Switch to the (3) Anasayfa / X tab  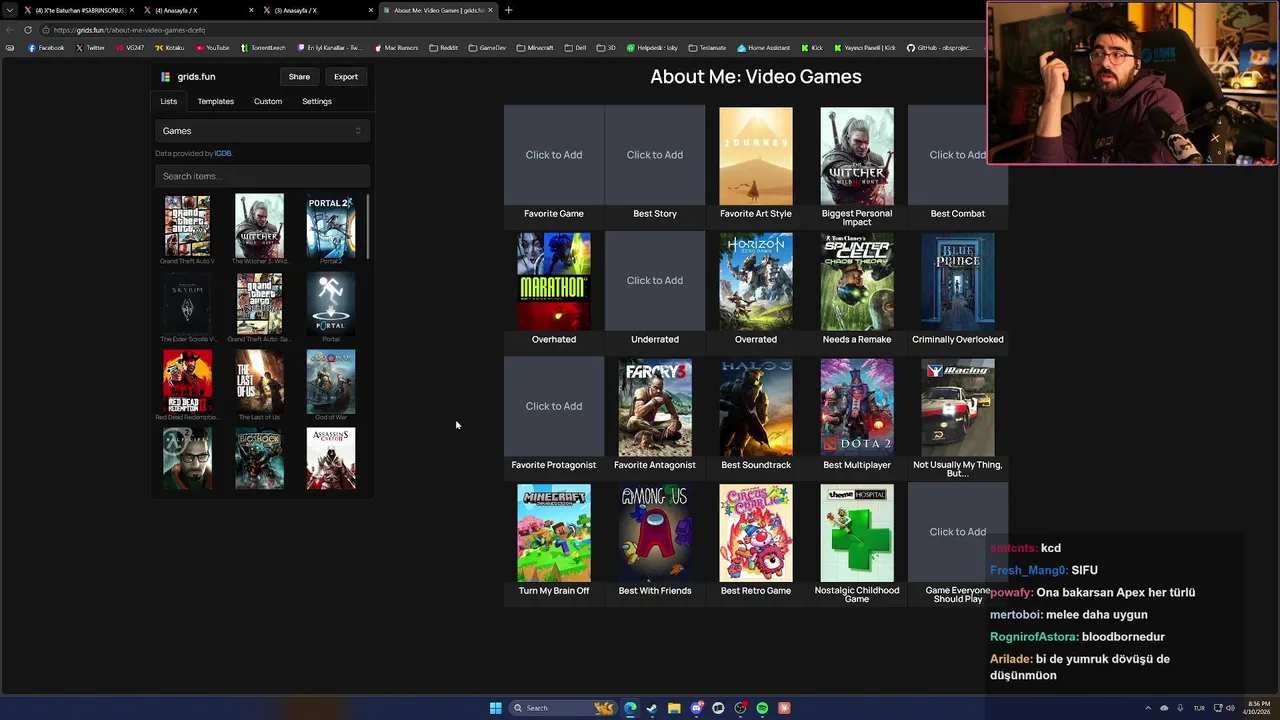318,10
